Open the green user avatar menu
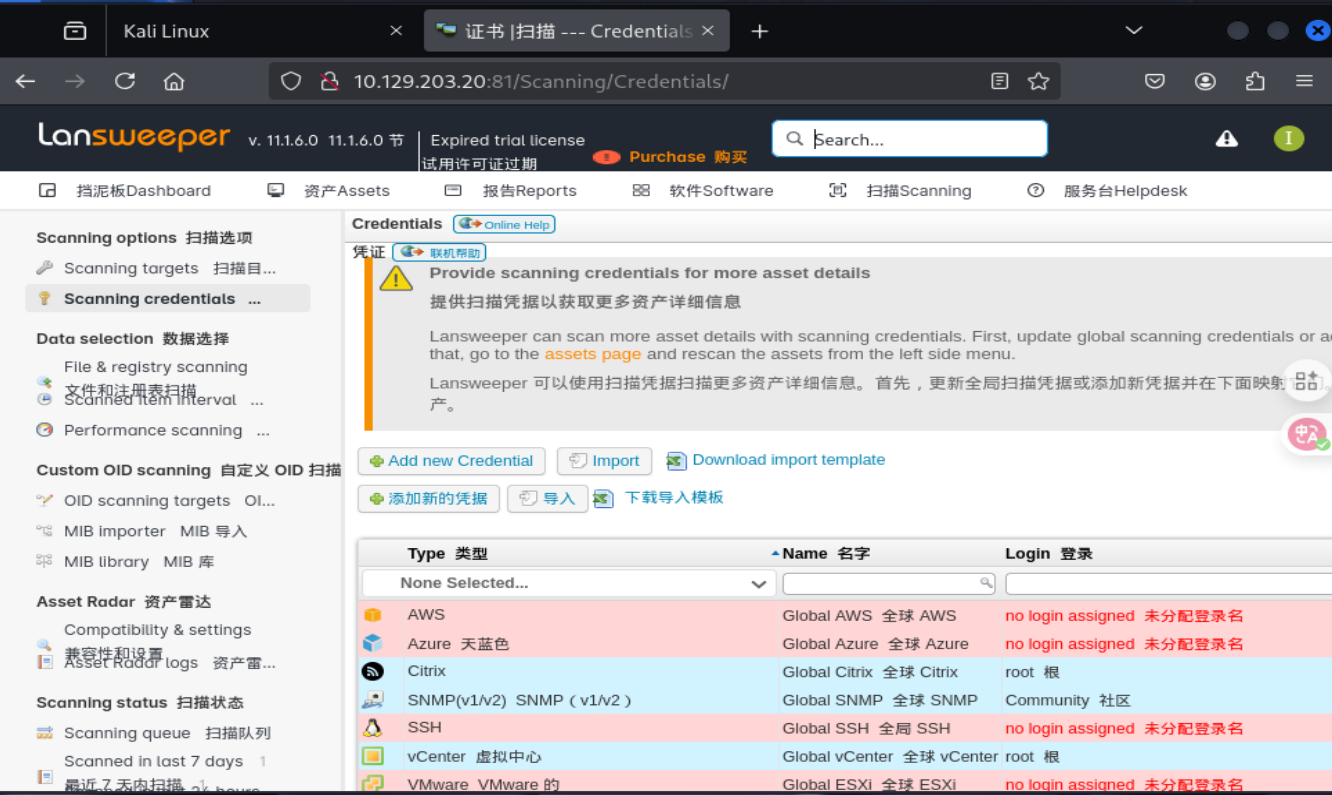Viewport: 1332px width, 795px height. coord(1289,138)
